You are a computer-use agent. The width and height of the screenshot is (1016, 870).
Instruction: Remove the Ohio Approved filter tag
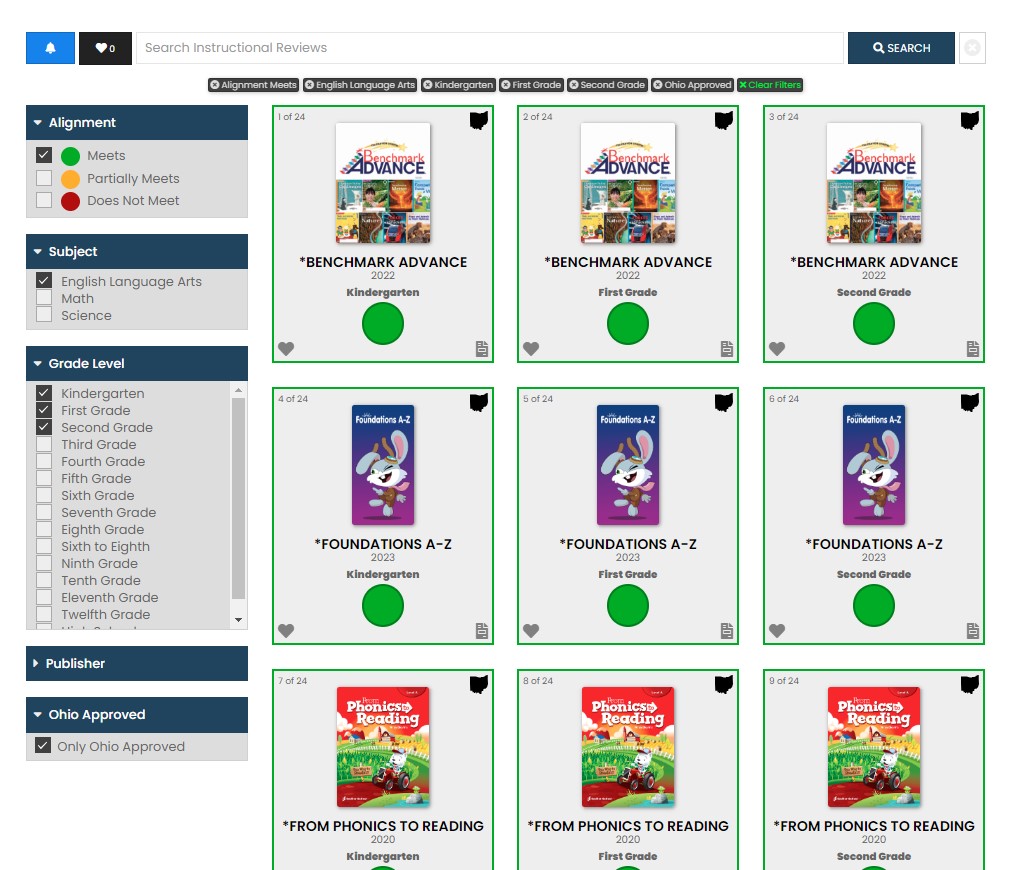658,85
